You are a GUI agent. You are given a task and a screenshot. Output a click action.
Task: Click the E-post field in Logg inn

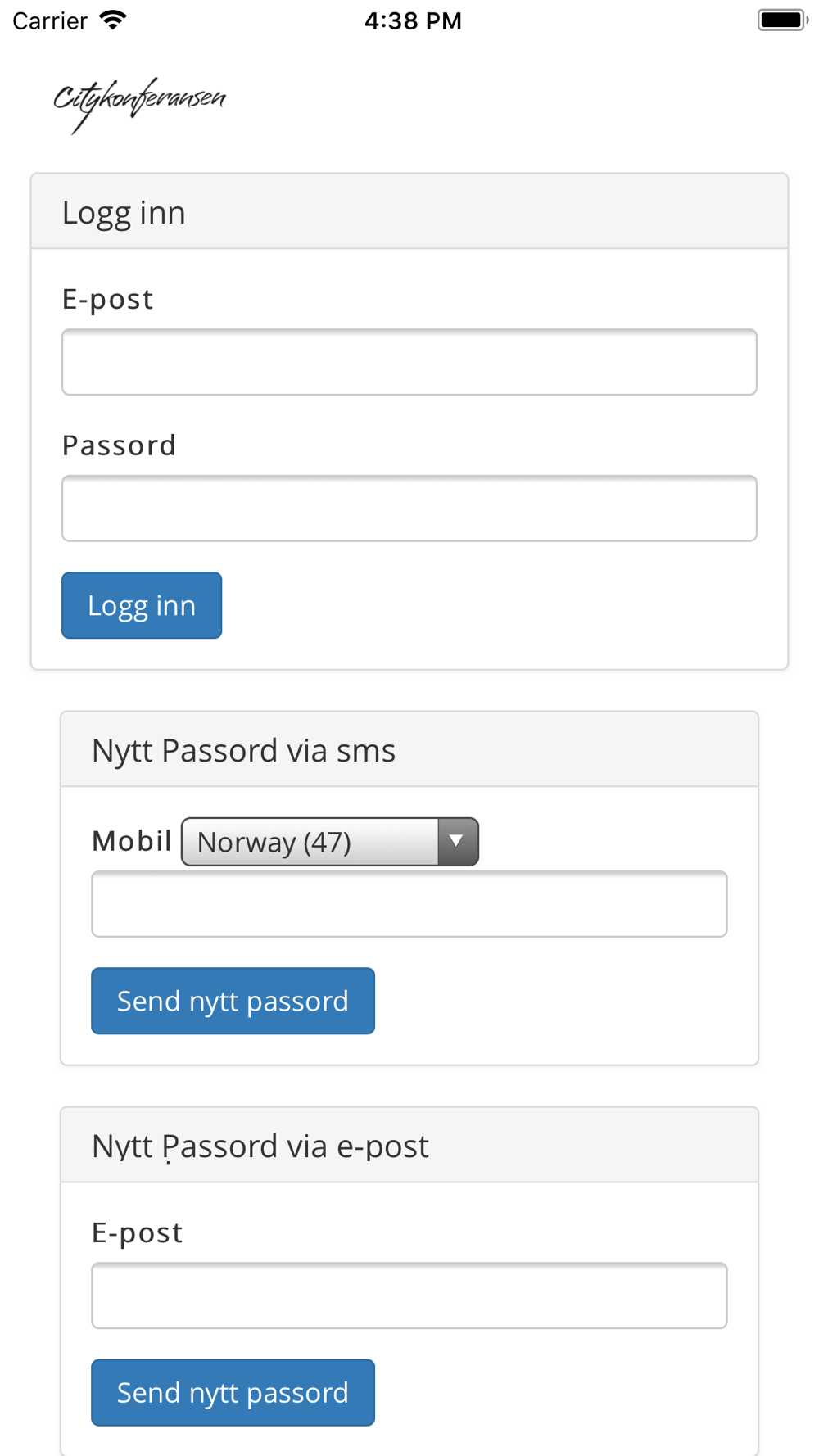click(409, 362)
